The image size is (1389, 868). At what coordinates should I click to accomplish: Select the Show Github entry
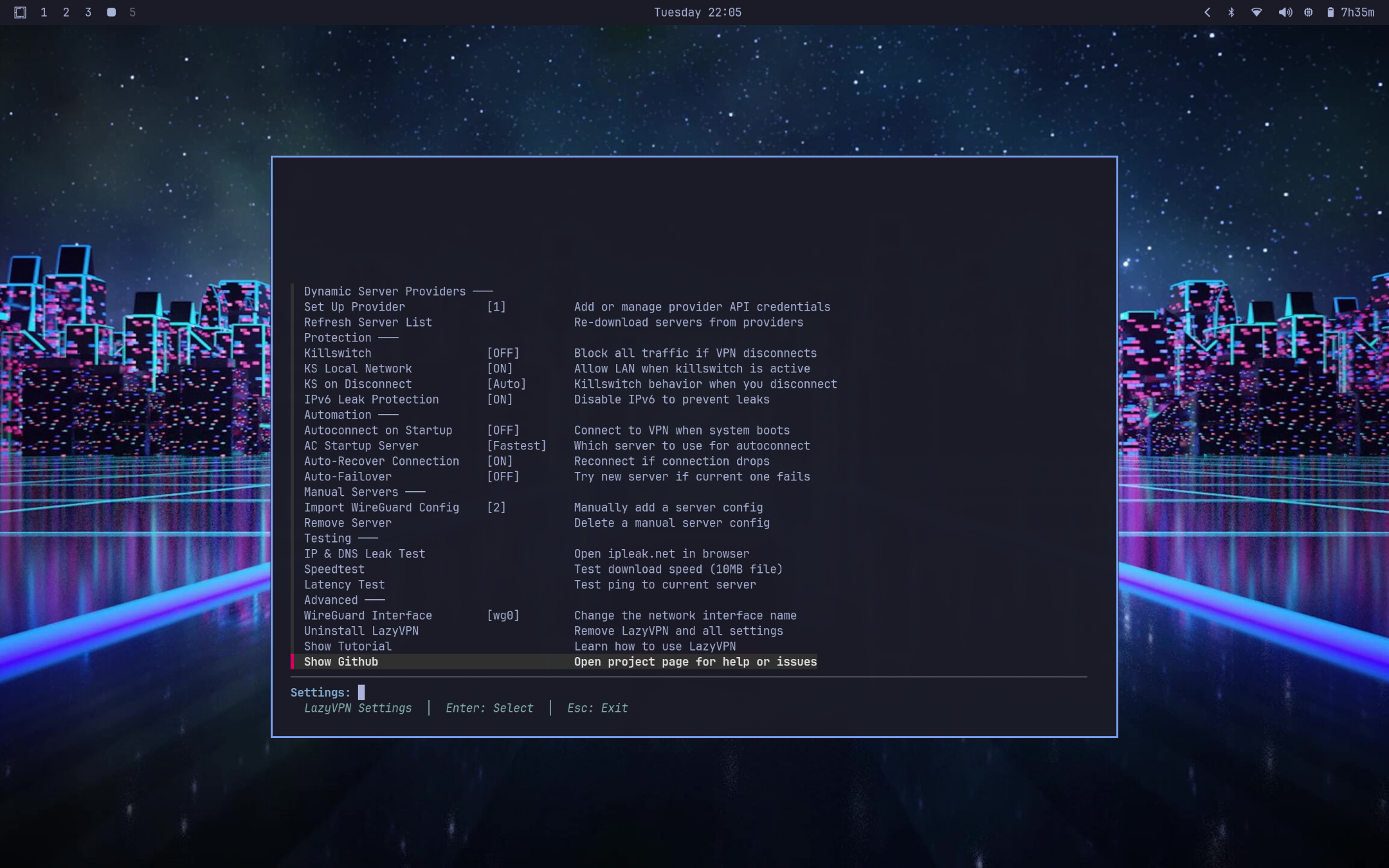tap(341, 662)
